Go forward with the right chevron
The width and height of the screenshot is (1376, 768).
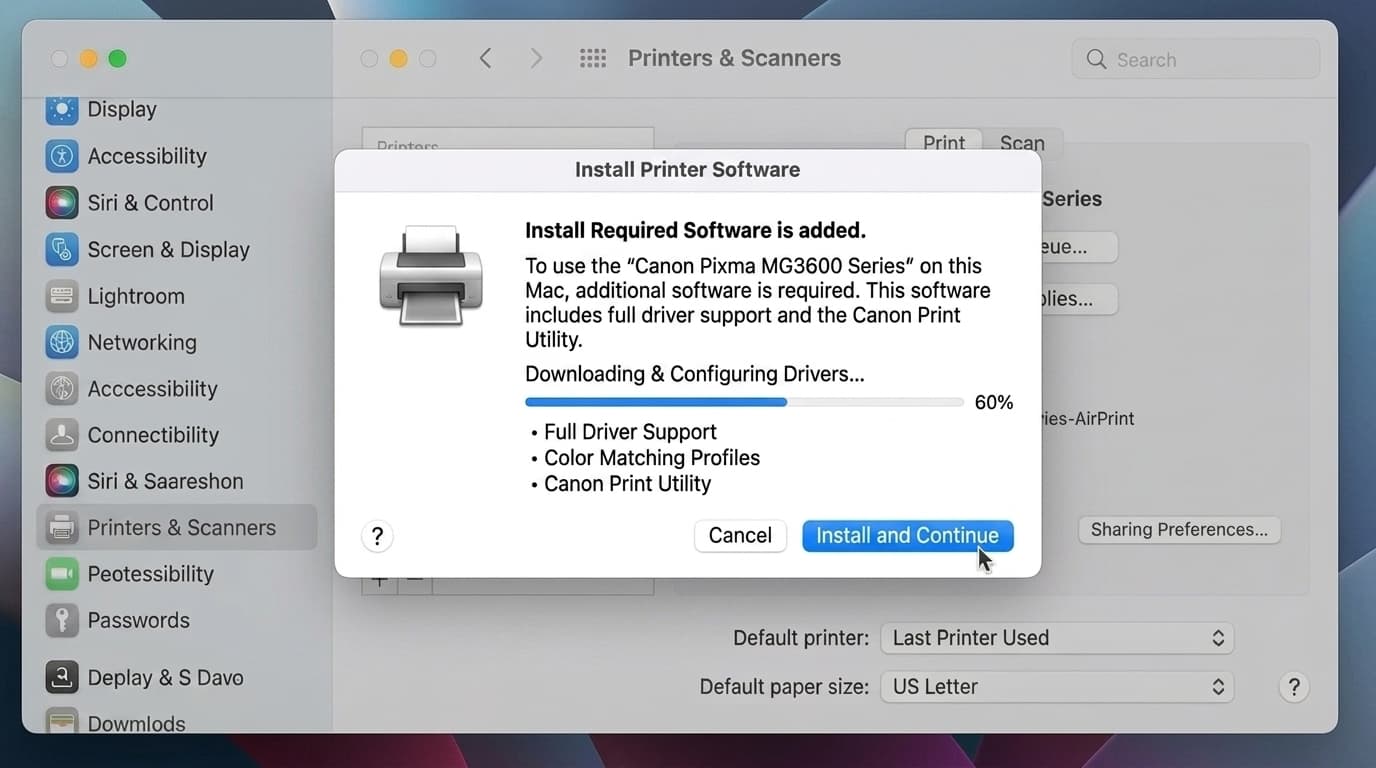point(536,59)
